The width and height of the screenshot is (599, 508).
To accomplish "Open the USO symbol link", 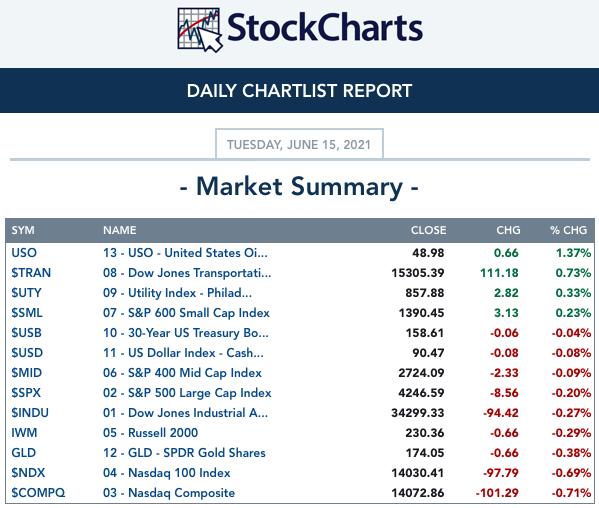I will coord(24,253).
